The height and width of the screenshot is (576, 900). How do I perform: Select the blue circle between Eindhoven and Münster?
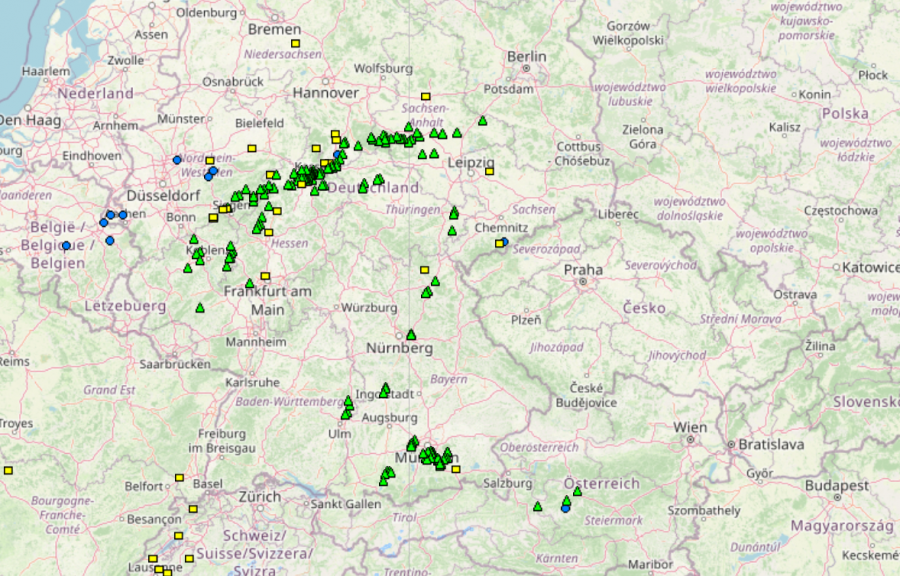pyautogui.click(x=177, y=160)
